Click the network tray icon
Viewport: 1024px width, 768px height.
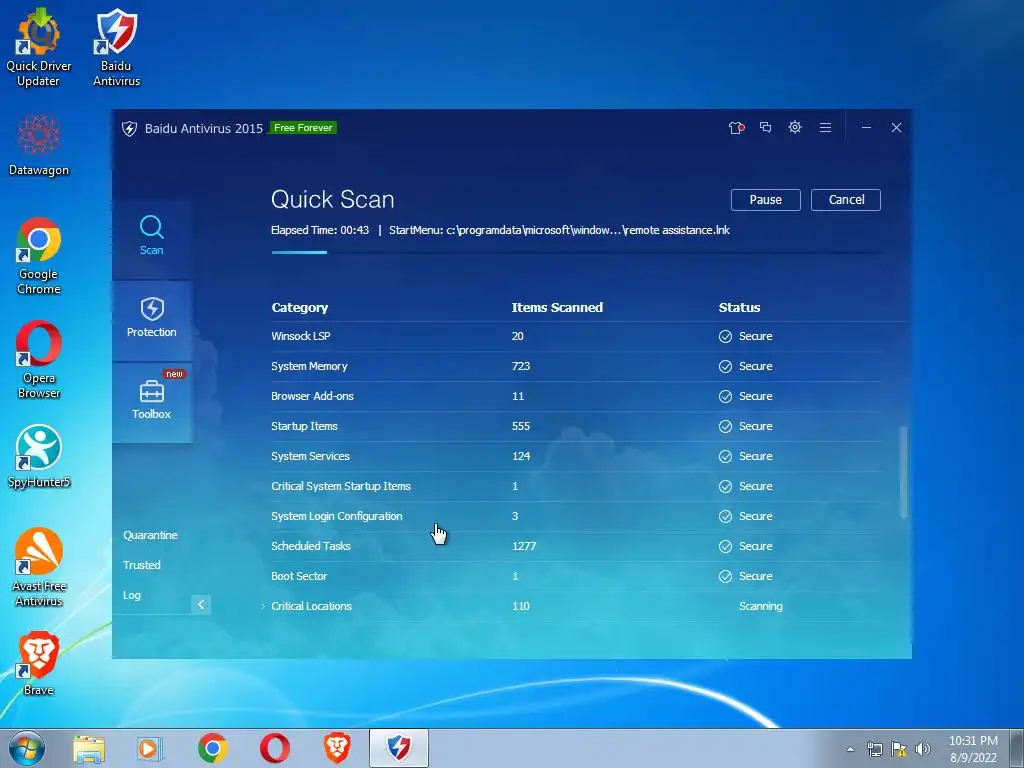pyautogui.click(x=874, y=749)
